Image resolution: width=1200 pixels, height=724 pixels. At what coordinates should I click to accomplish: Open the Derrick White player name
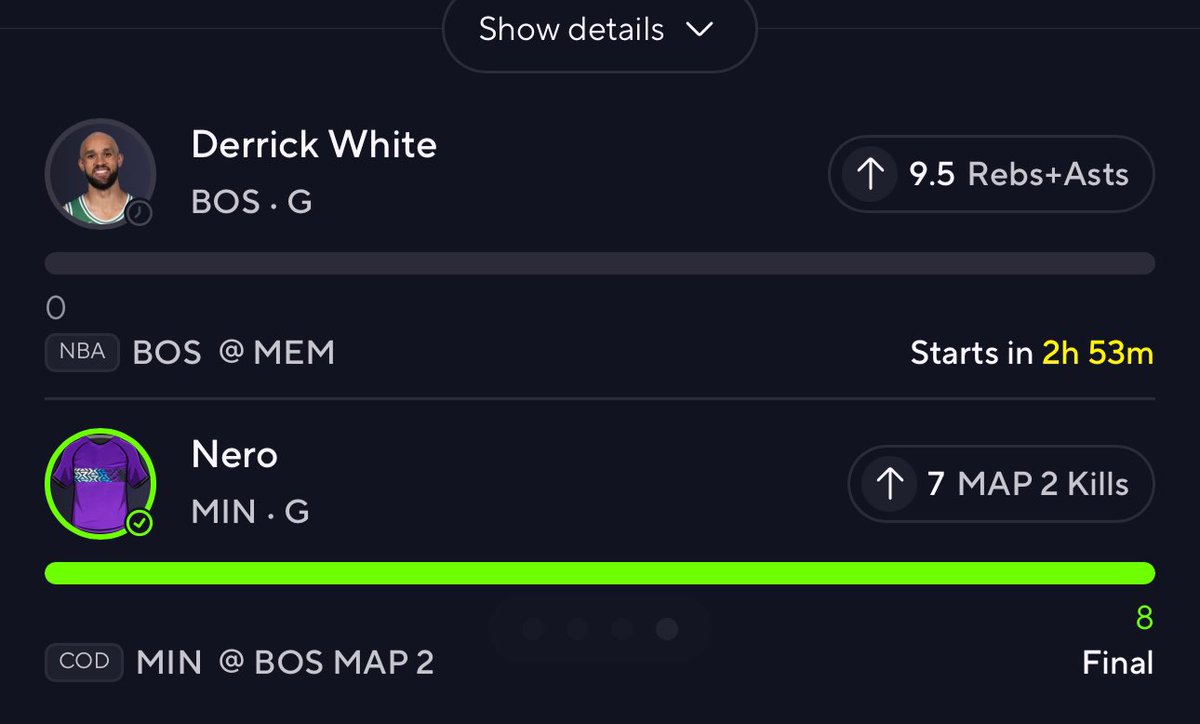(314, 145)
